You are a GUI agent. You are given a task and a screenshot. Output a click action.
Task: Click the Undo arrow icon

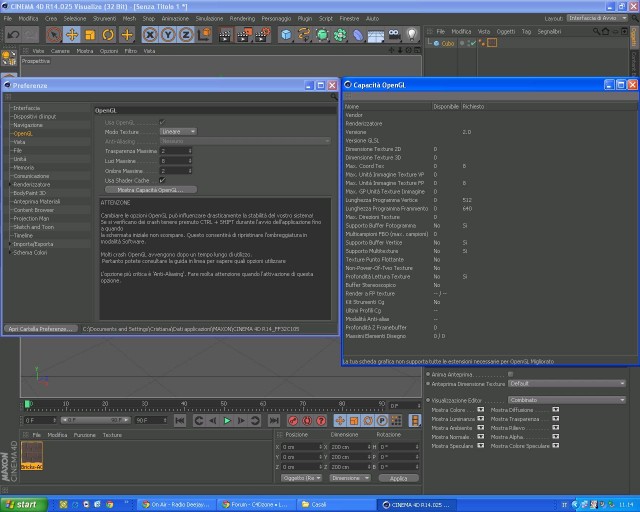point(13,35)
